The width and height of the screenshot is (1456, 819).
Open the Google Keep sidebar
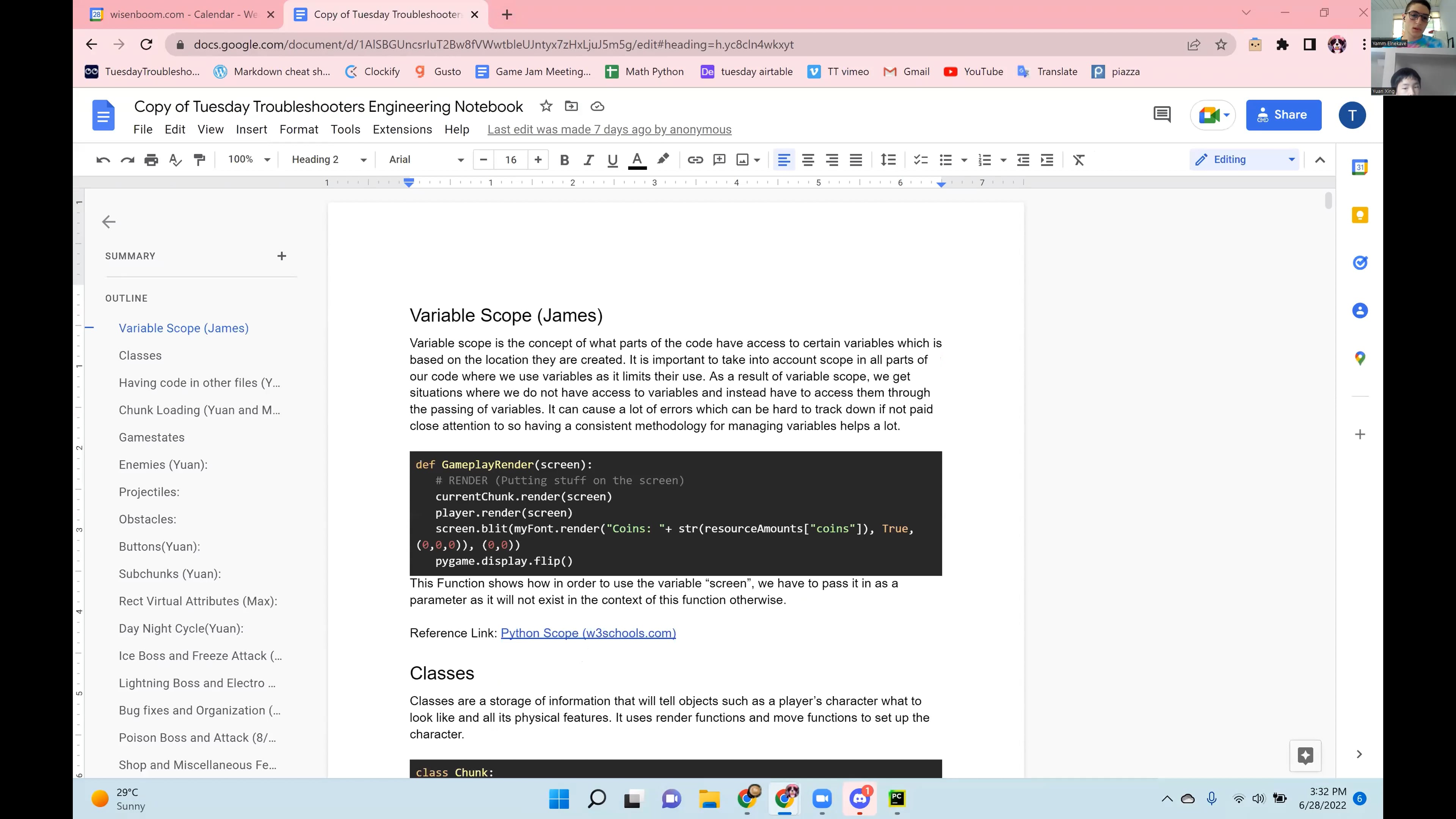1360,215
